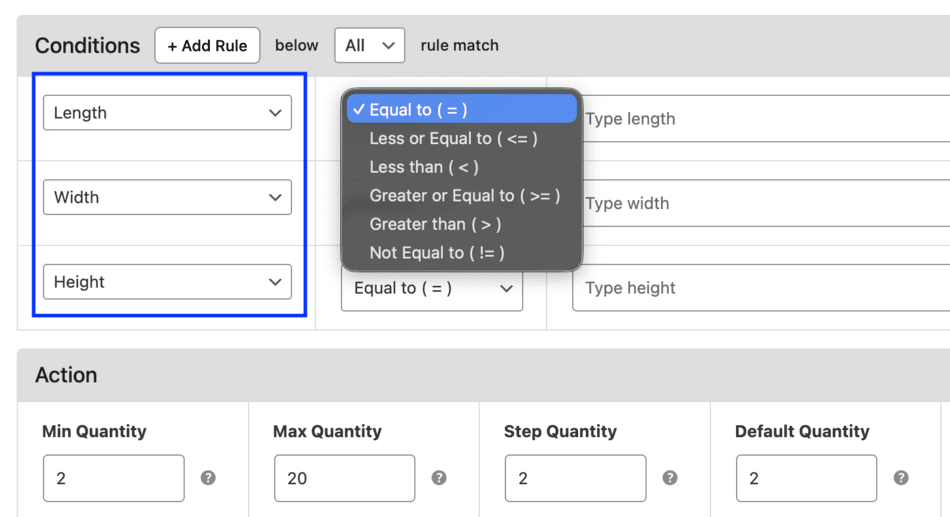This screenshot has height=517, width=950.
Task: Open help icon beside Min Quantity
Action: click(x=208, y=478)
